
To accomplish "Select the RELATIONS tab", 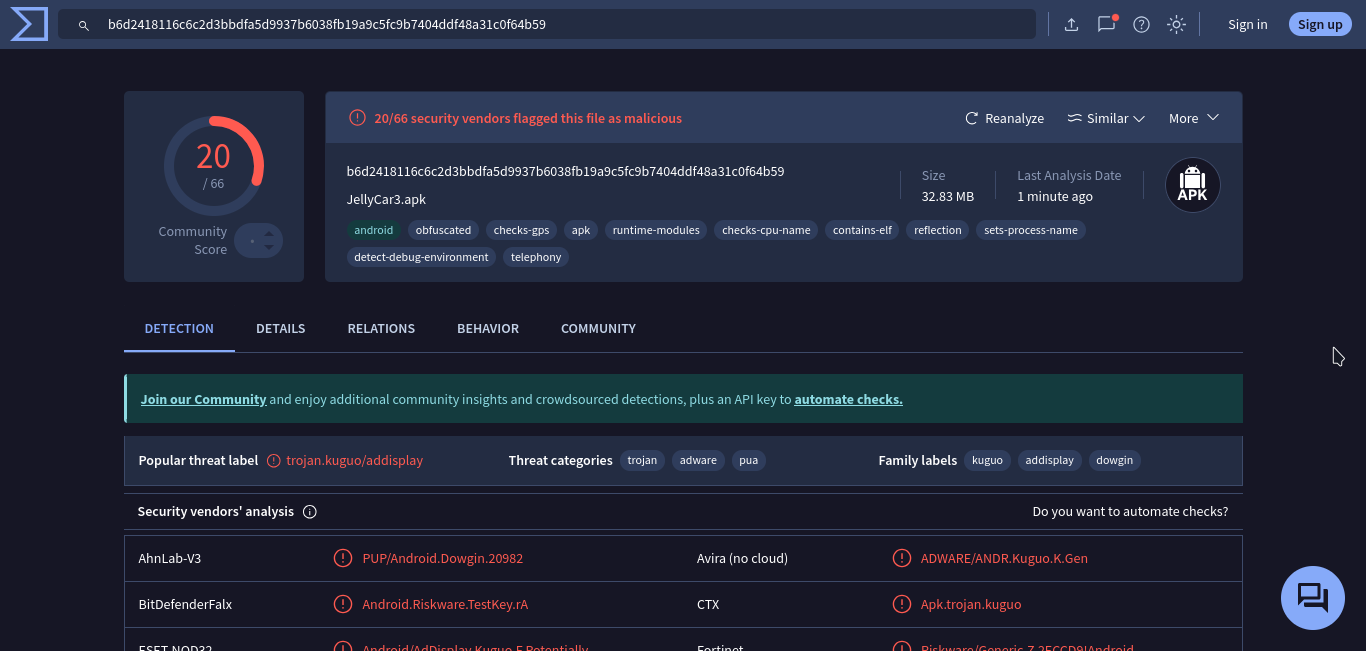I will [381, 328].
